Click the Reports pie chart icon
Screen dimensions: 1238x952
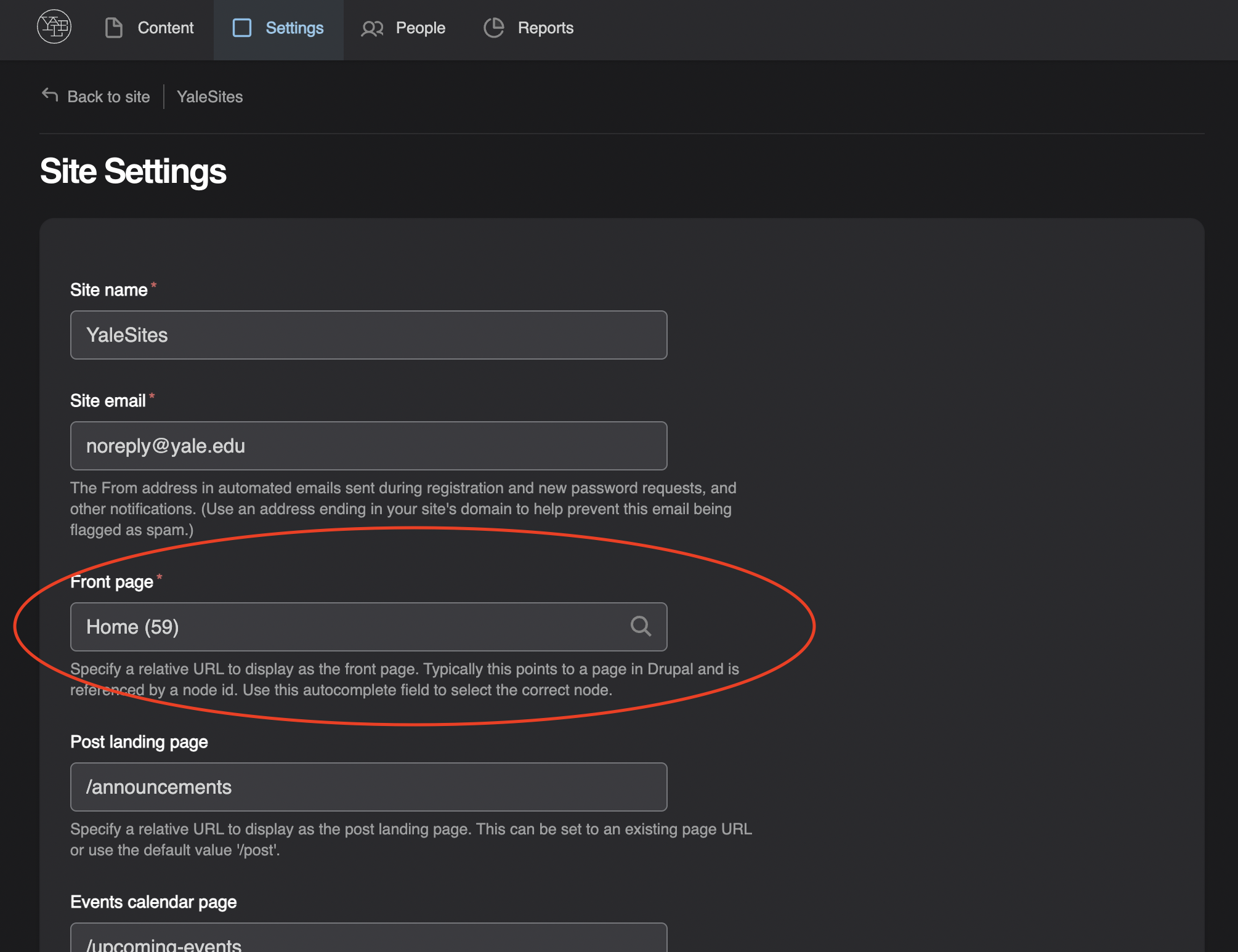click(494, 28)
